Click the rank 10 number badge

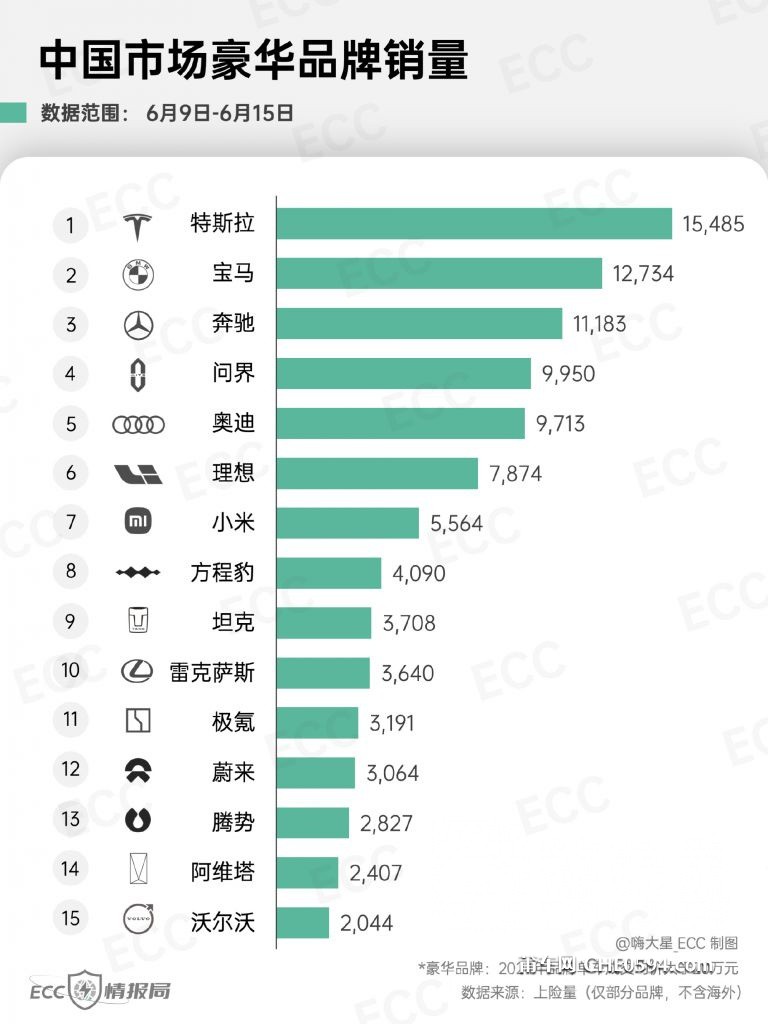tap(71, 670)
